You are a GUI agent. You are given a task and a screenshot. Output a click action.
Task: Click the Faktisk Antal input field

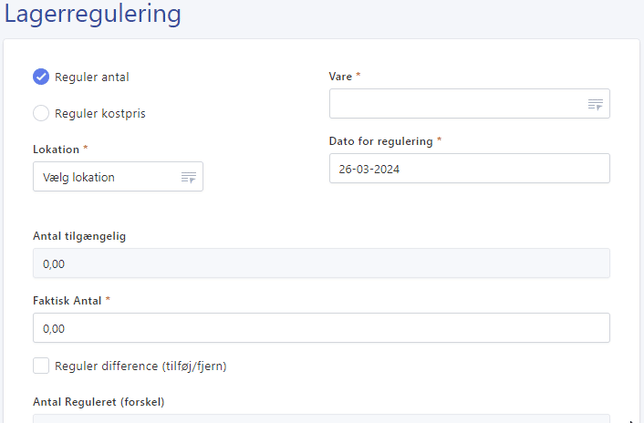tap(321, 328)
